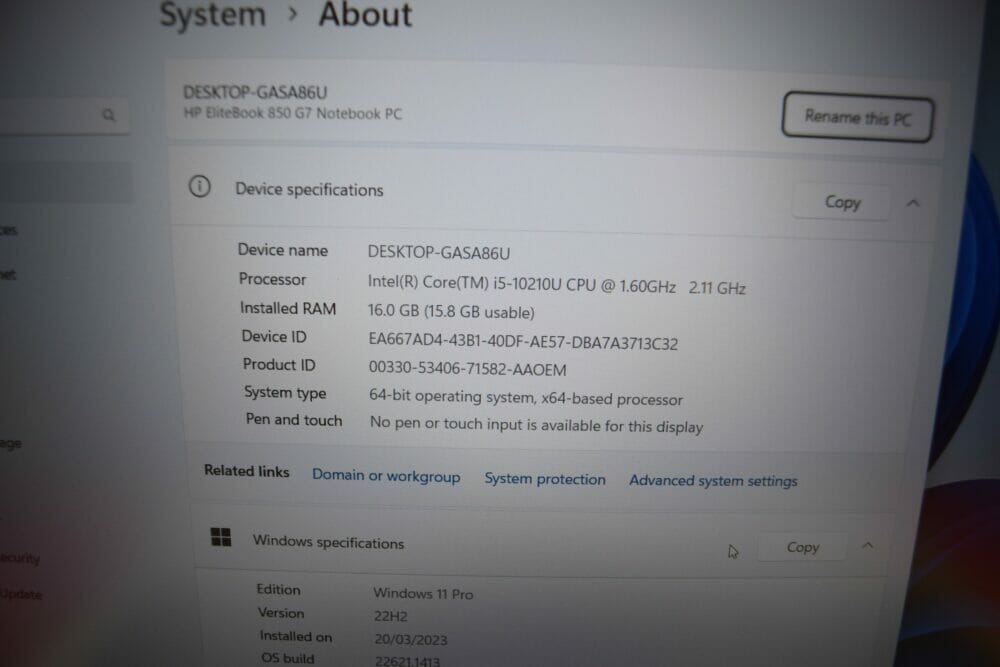Select the version value 22H2
Viewport: 1000px width, 667px height.
390,616
